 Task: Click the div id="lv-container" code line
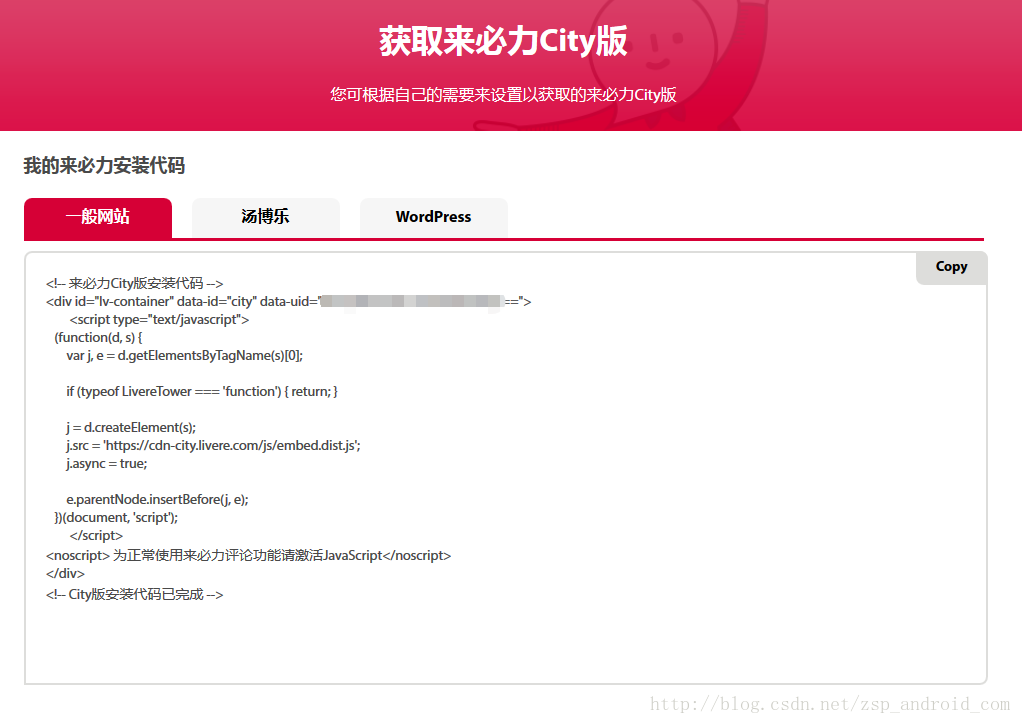click(289, 302)
